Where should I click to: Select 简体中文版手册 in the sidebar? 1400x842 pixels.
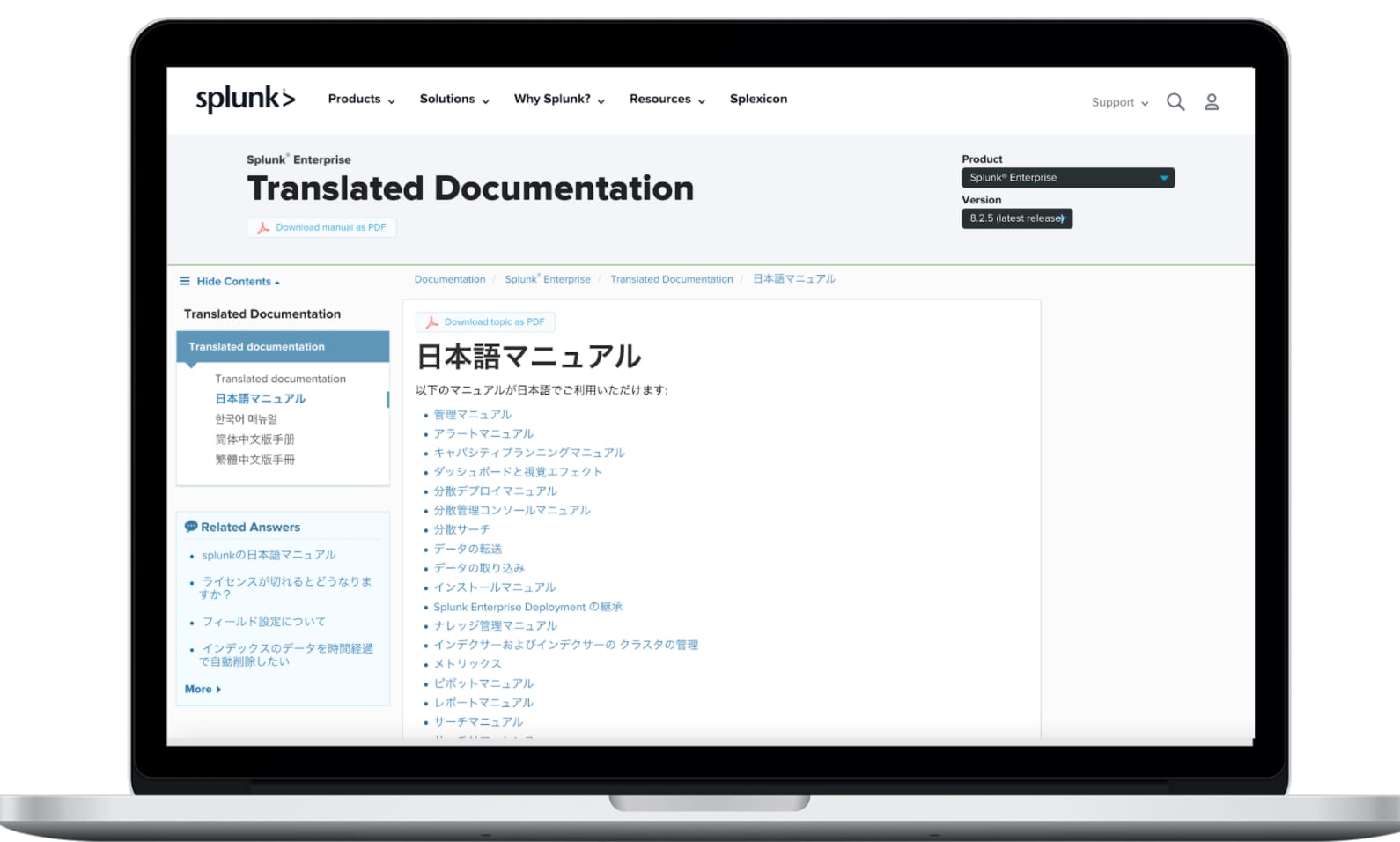tap(255, 439)
